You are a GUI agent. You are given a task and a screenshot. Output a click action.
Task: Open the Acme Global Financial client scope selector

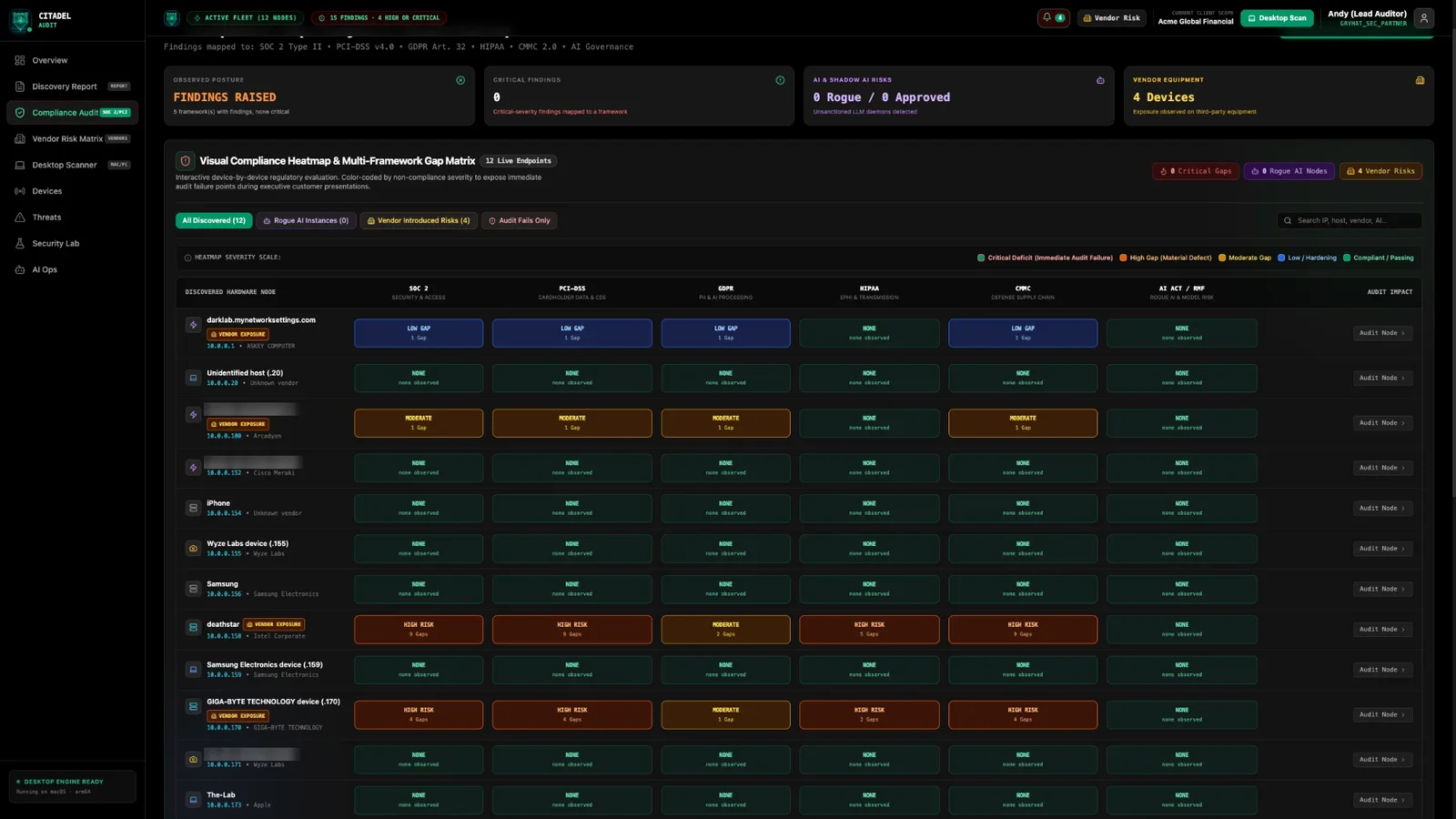pos(1196,18)
